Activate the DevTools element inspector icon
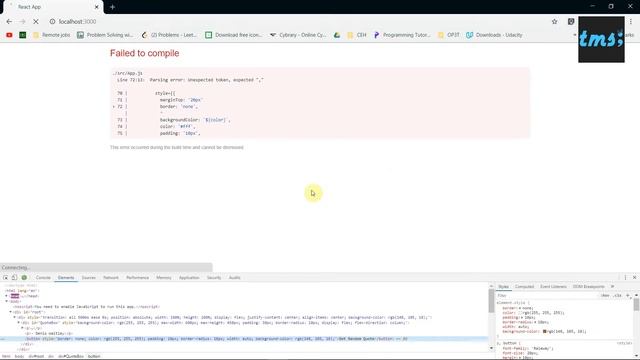Image resolution: width=640 pixels, height=360 pixels. click(6, 278)
